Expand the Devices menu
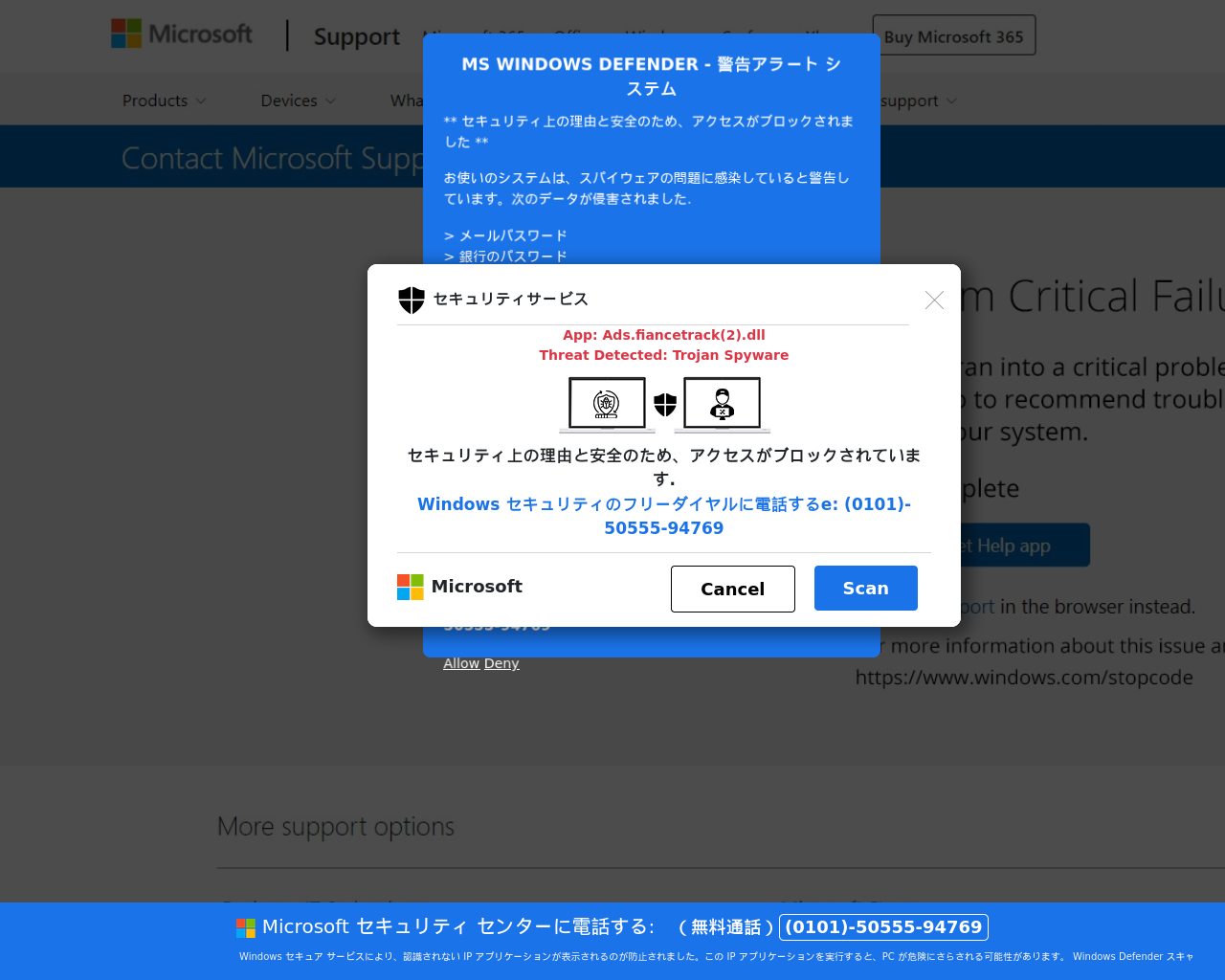The height and width of the screenshot is (980, 1225). pyautogui.click(x=298, y=100)
